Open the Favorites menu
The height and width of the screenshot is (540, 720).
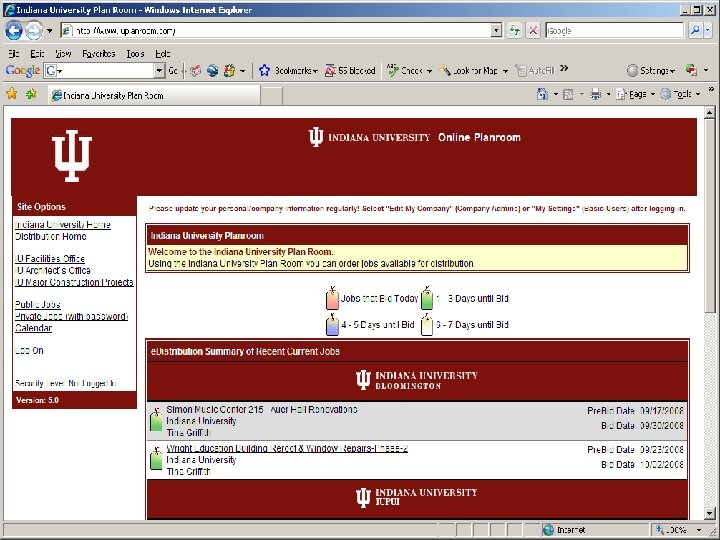pyautogui.click(x=99, y=54)
